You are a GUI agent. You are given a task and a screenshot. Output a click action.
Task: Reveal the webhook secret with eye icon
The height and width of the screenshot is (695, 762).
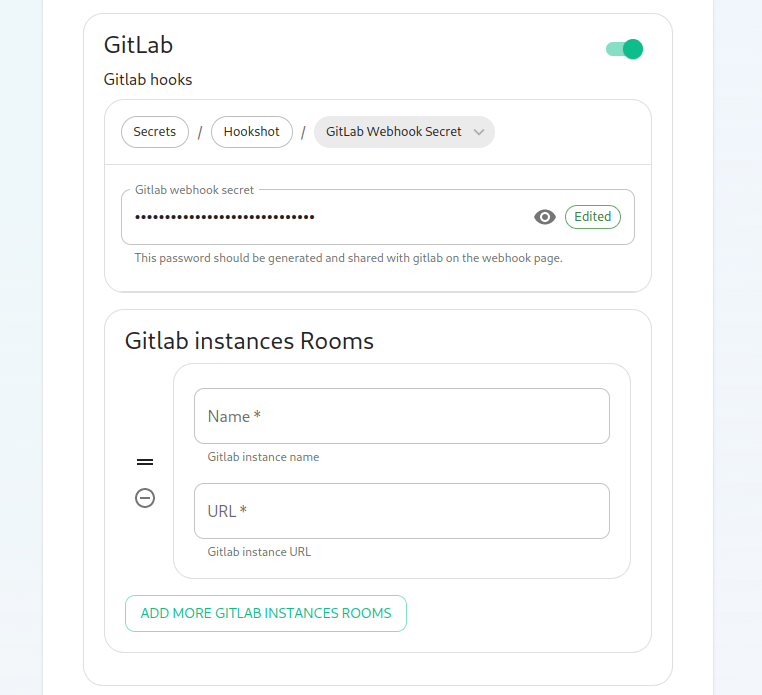click(x=544, y=217)
